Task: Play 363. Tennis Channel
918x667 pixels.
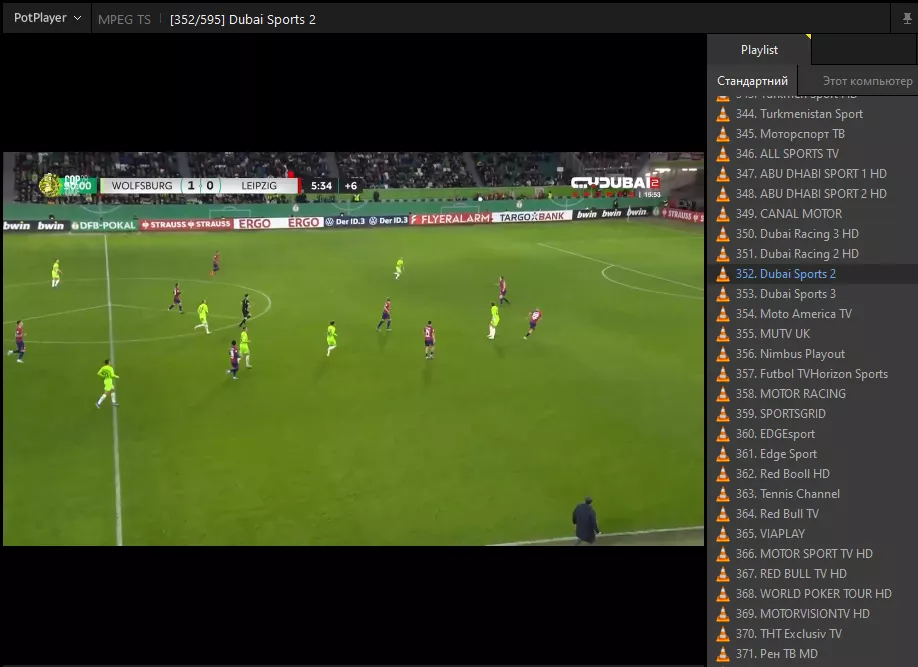Action: [x=813, y=494]
